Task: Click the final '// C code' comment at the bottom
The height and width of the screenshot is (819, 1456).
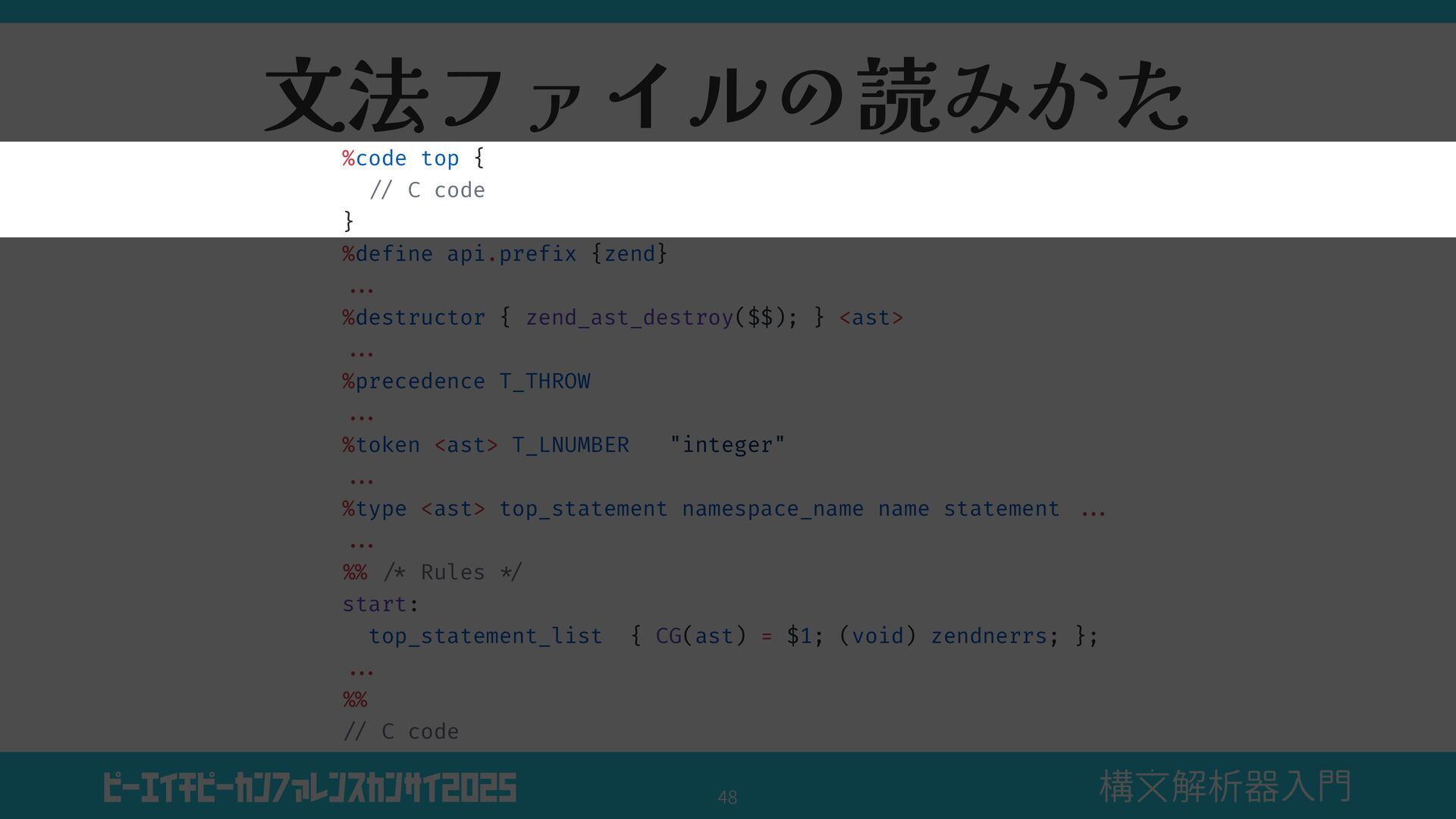Action: (400, 731)
